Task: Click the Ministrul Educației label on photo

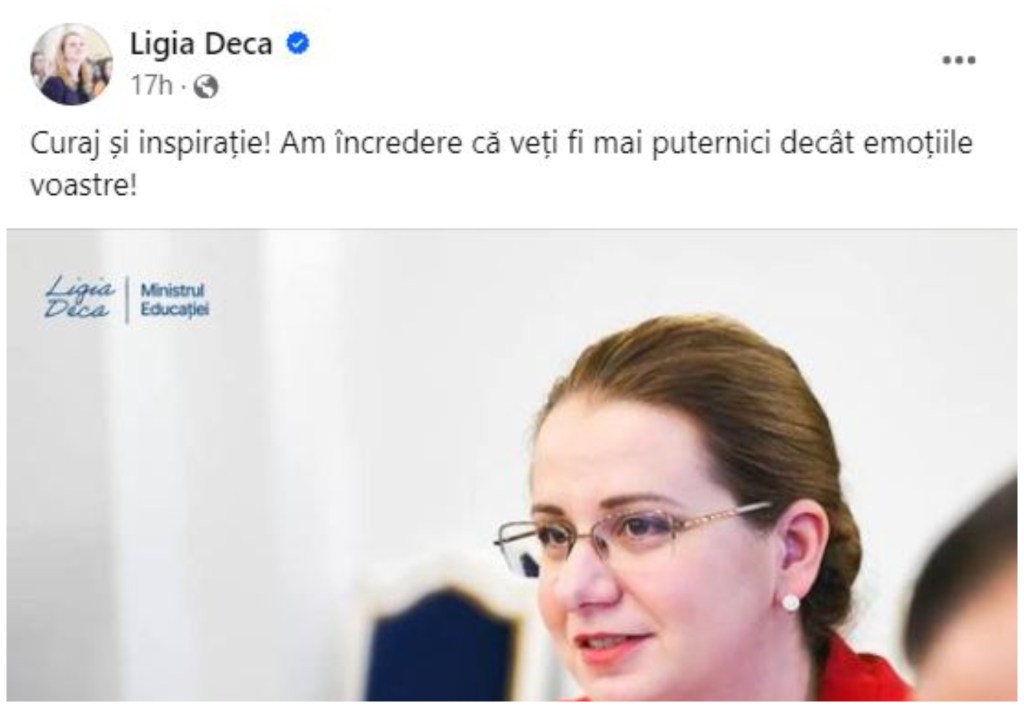Action: tap(174, 300)
